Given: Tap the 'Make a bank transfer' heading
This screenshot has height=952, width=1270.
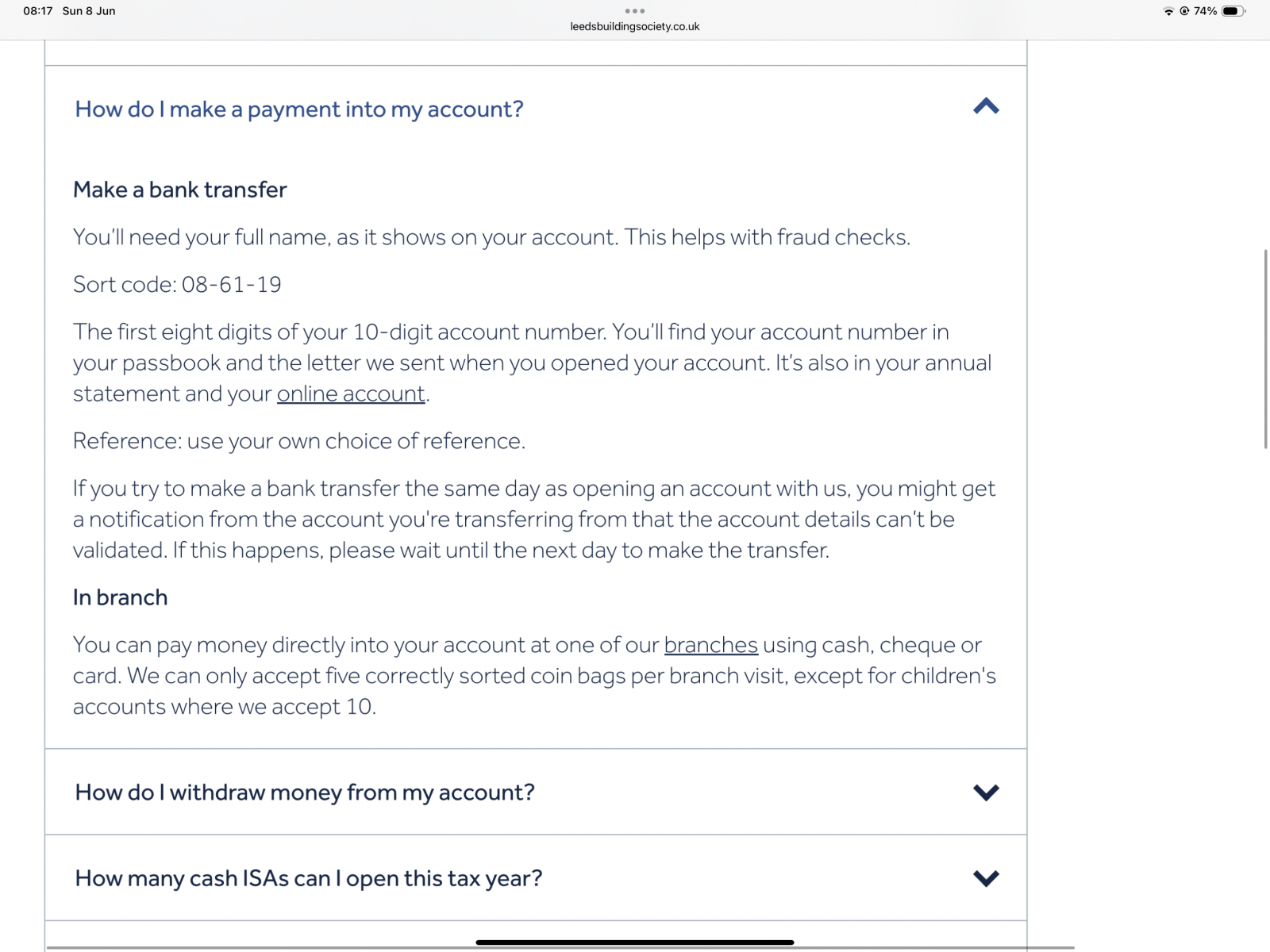Looking at the screenshot, I should 180,190.
